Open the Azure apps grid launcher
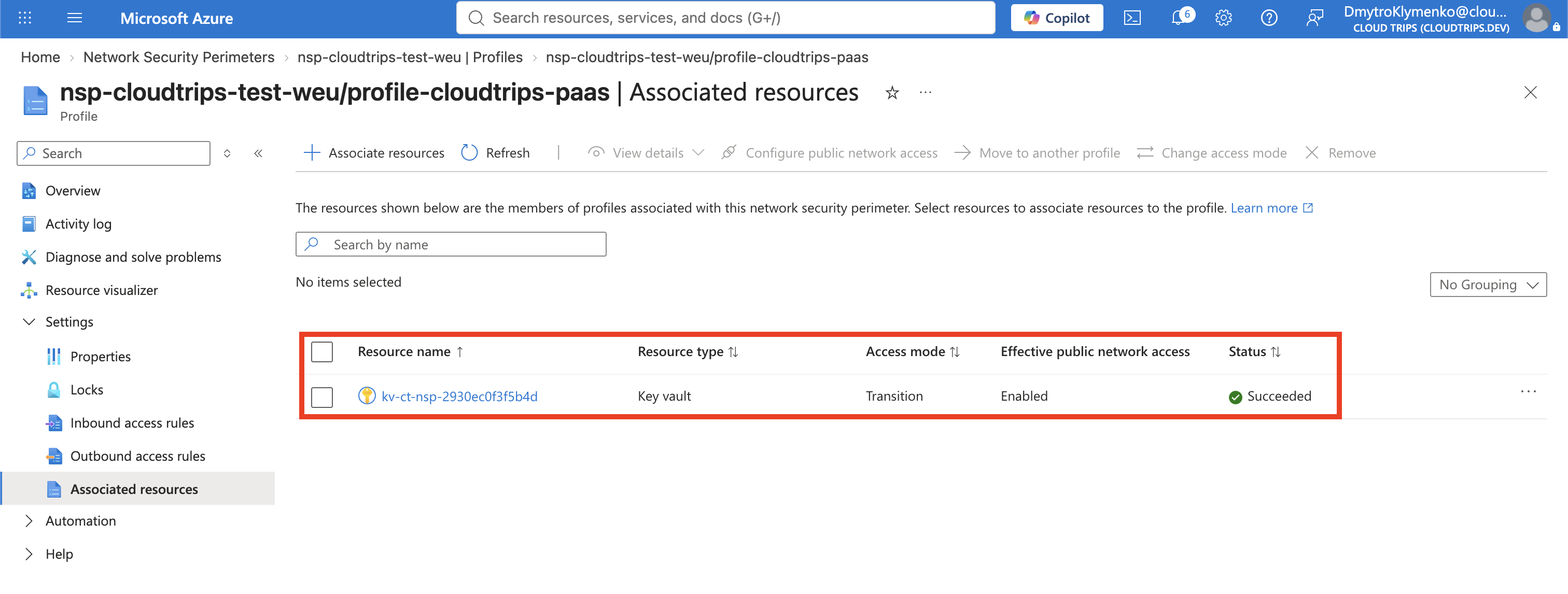 coord(25,18)
